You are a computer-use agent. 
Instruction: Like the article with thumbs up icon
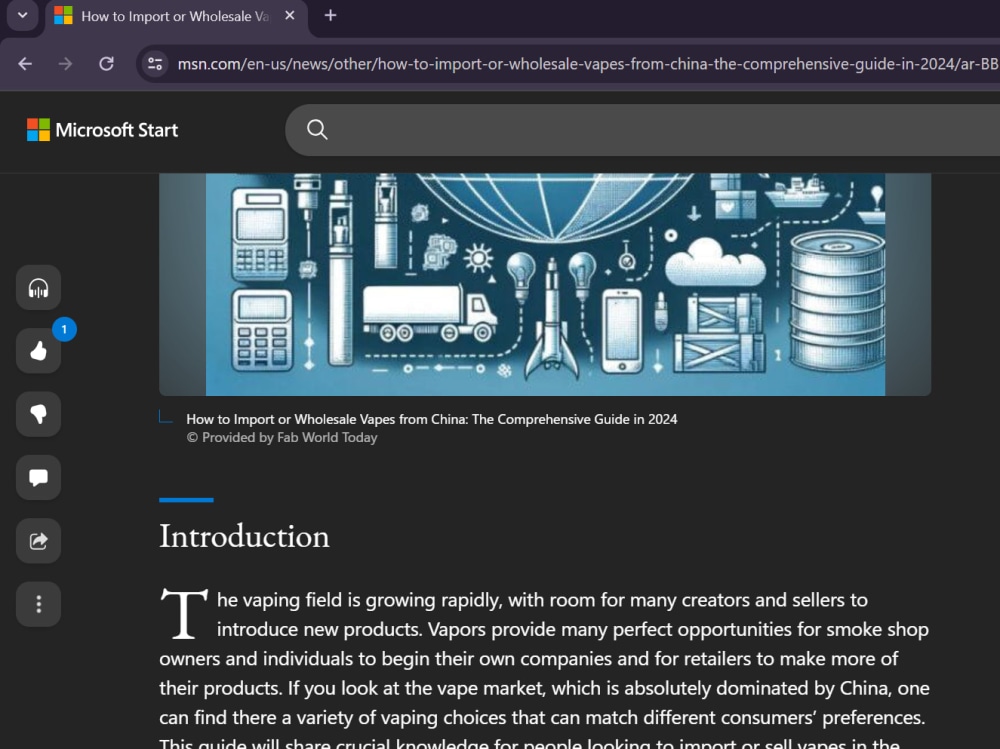click(x=38, y=351)
